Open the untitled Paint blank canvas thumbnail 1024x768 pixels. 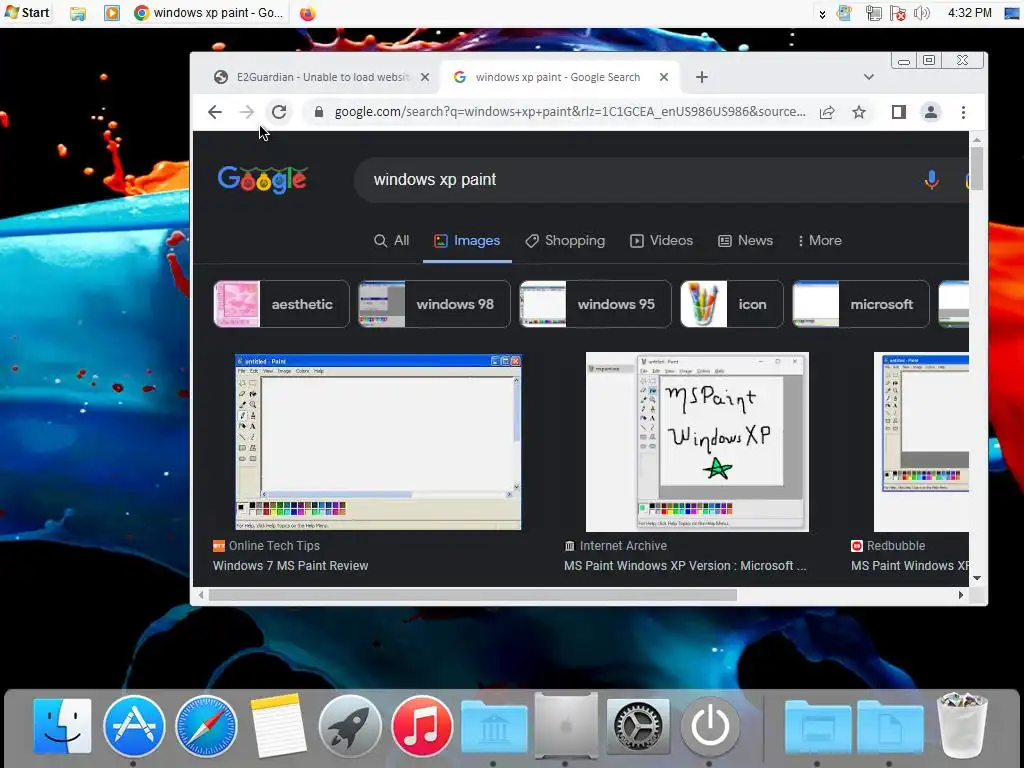(378, 442)
